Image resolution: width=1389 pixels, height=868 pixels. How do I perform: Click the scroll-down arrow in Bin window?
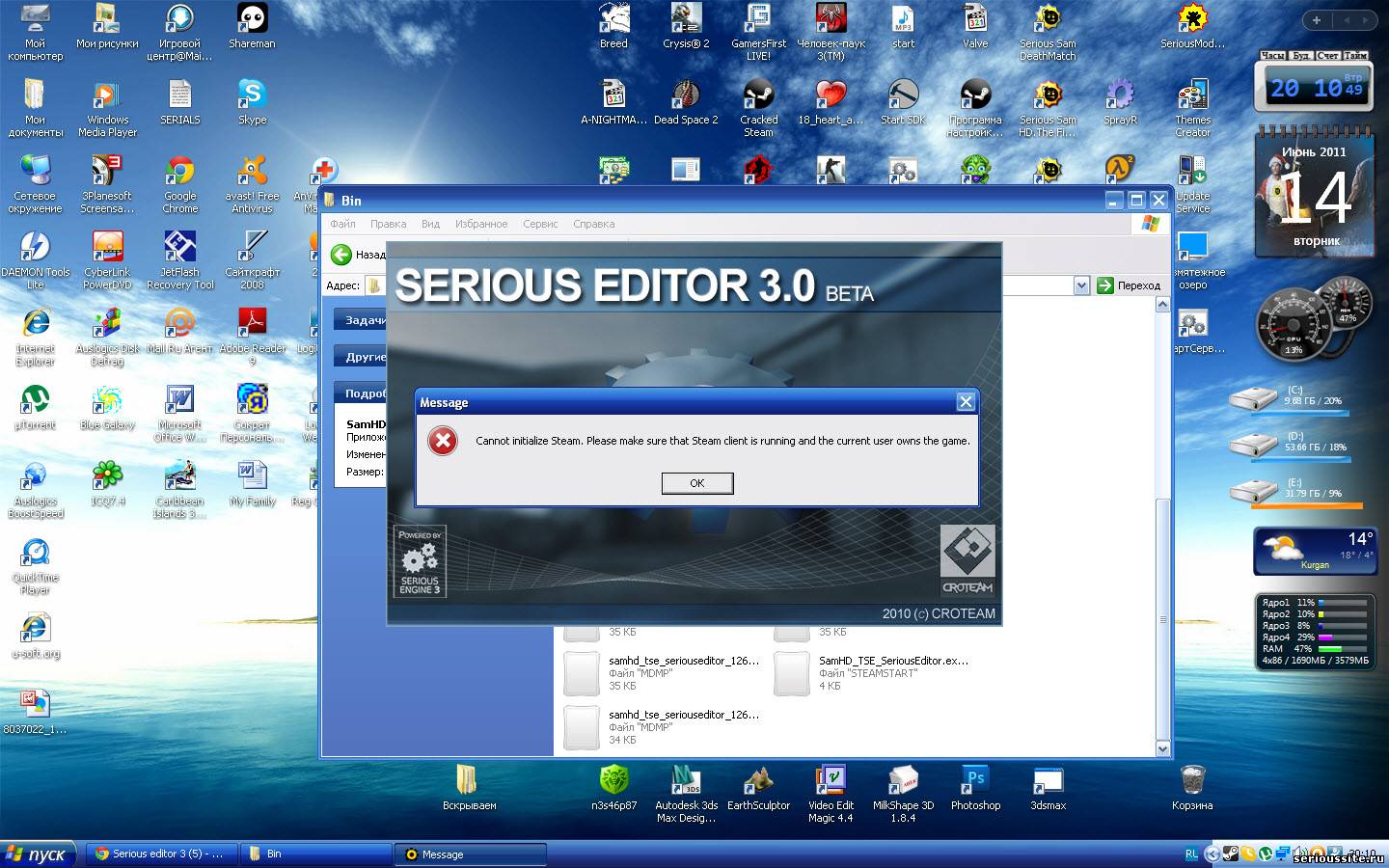[1162, 748]
